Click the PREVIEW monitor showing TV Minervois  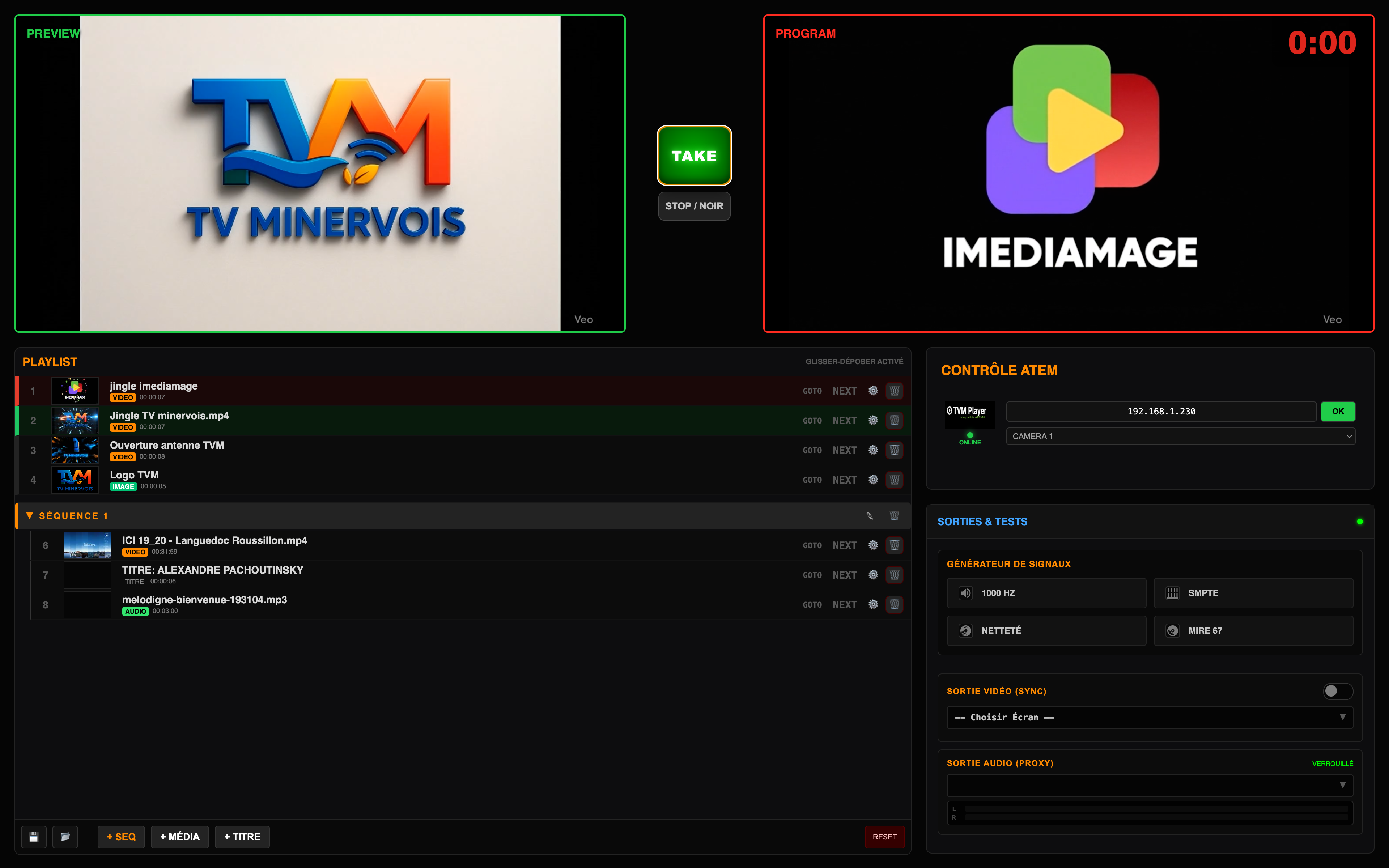coord(320,173)
